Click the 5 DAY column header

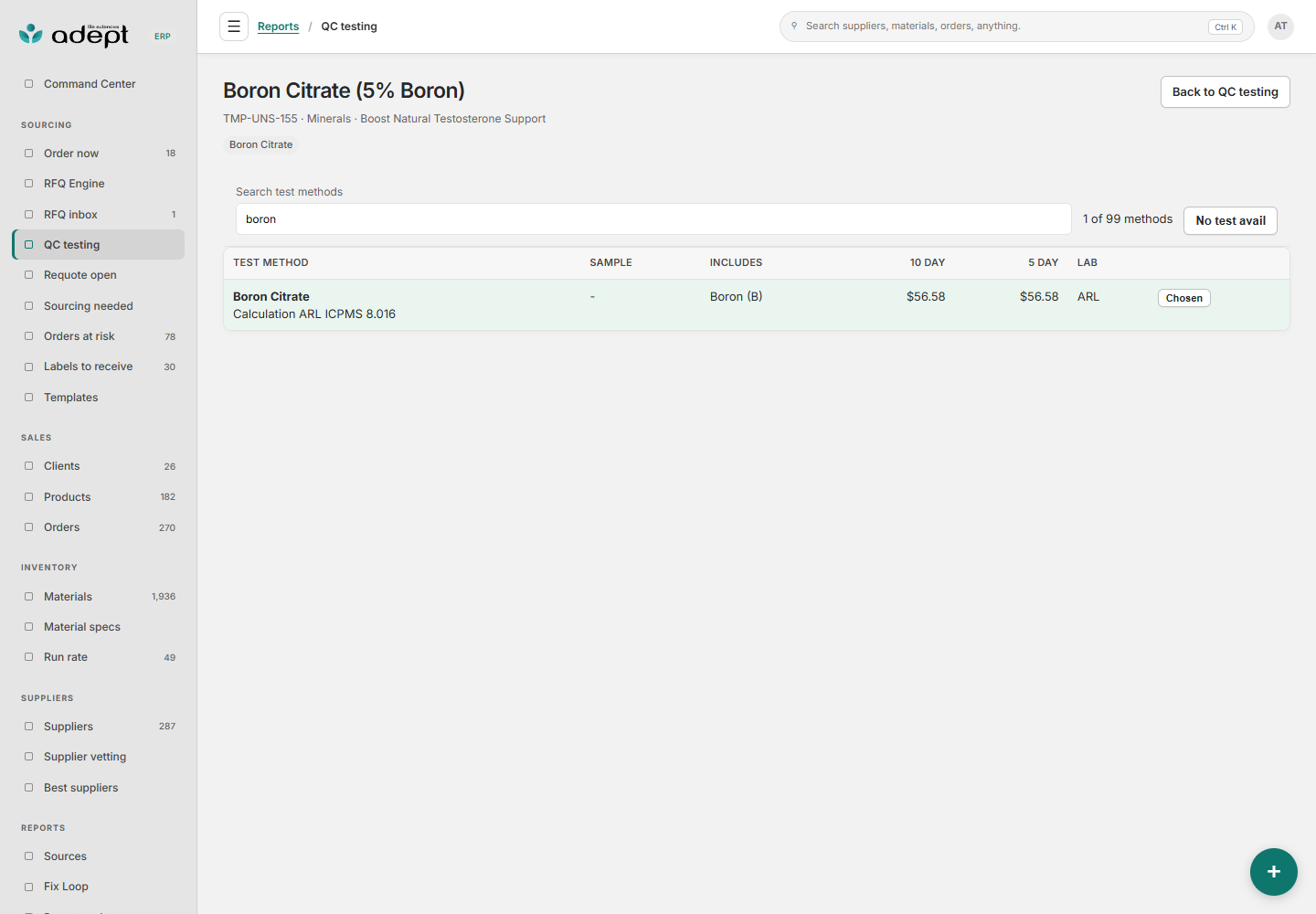(x=1043, y=262)
